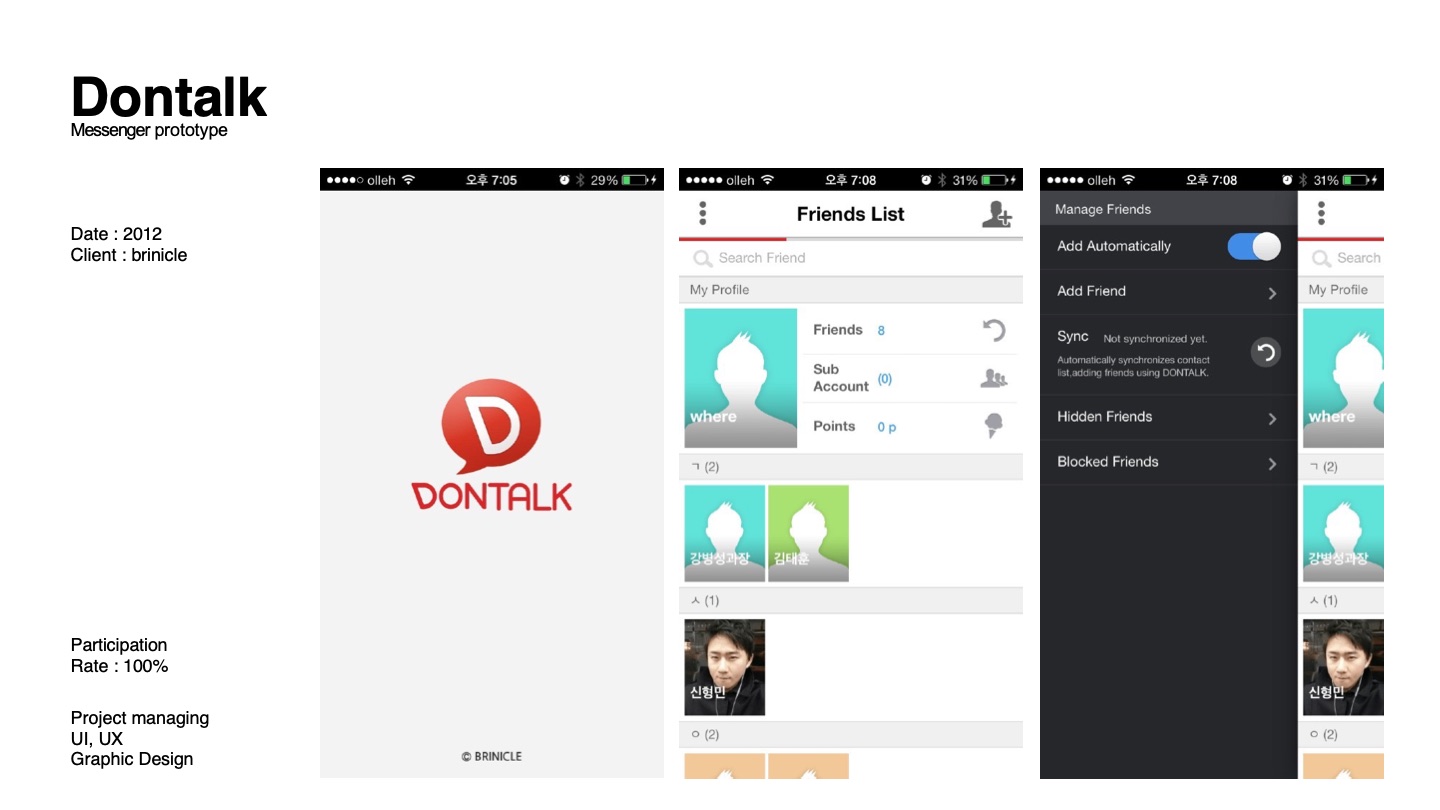Click the Dontalk slide heading
1440x810 pixels.
coord(169,97)
